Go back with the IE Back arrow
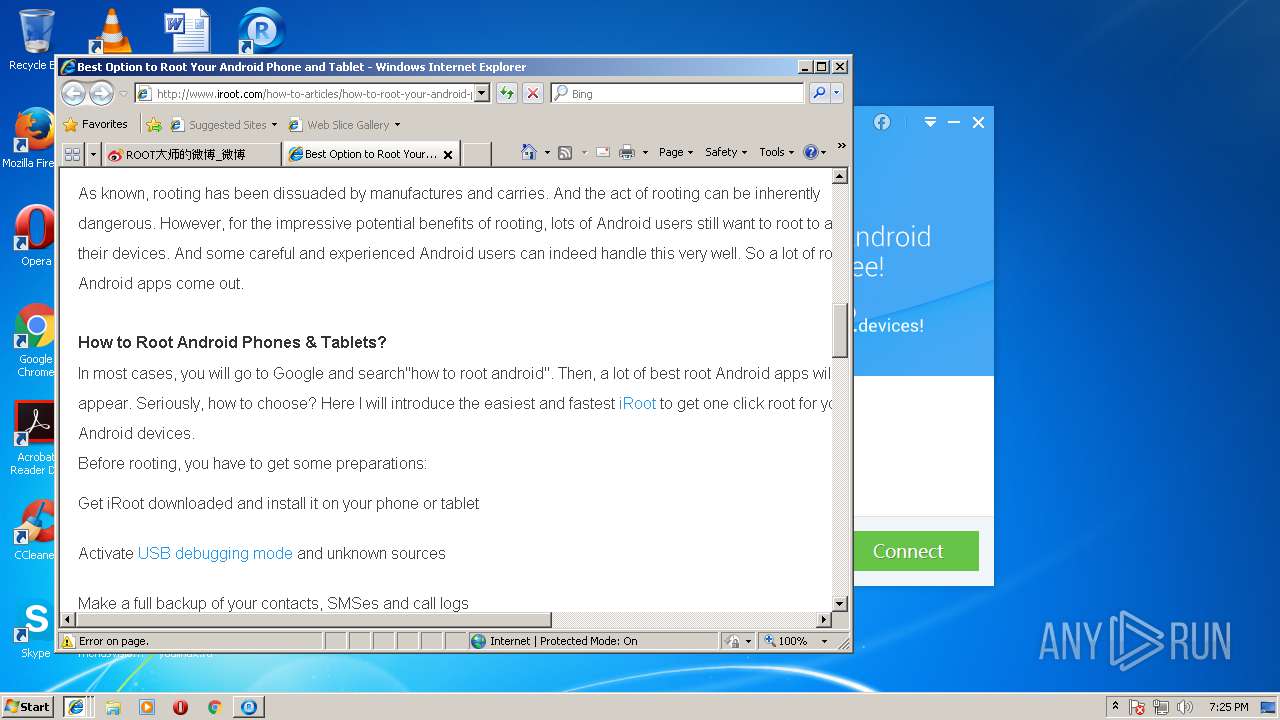 [73, 93]
